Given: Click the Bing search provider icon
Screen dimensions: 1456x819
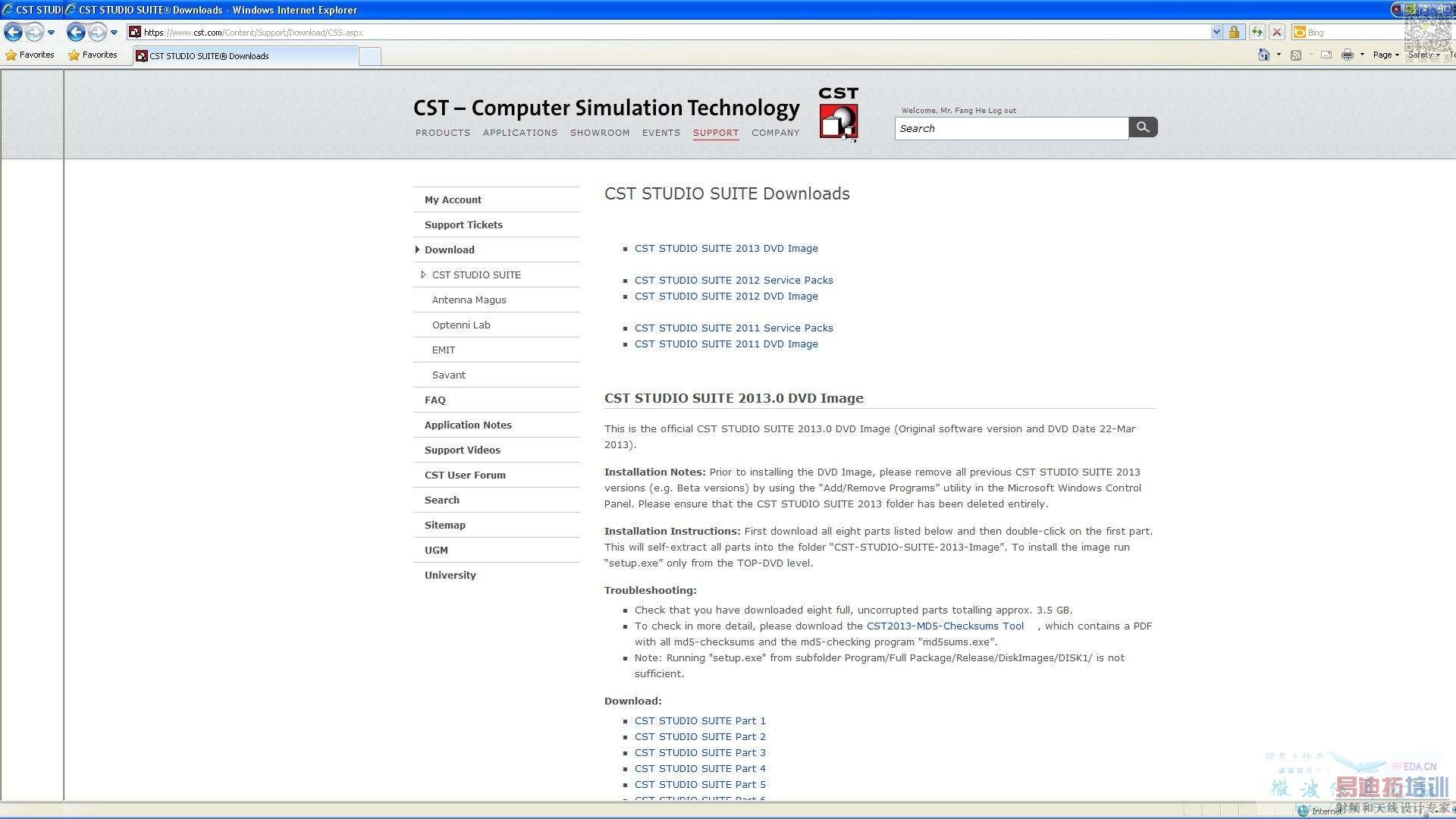Looking at the screenshot, I should pos(1300,32).
